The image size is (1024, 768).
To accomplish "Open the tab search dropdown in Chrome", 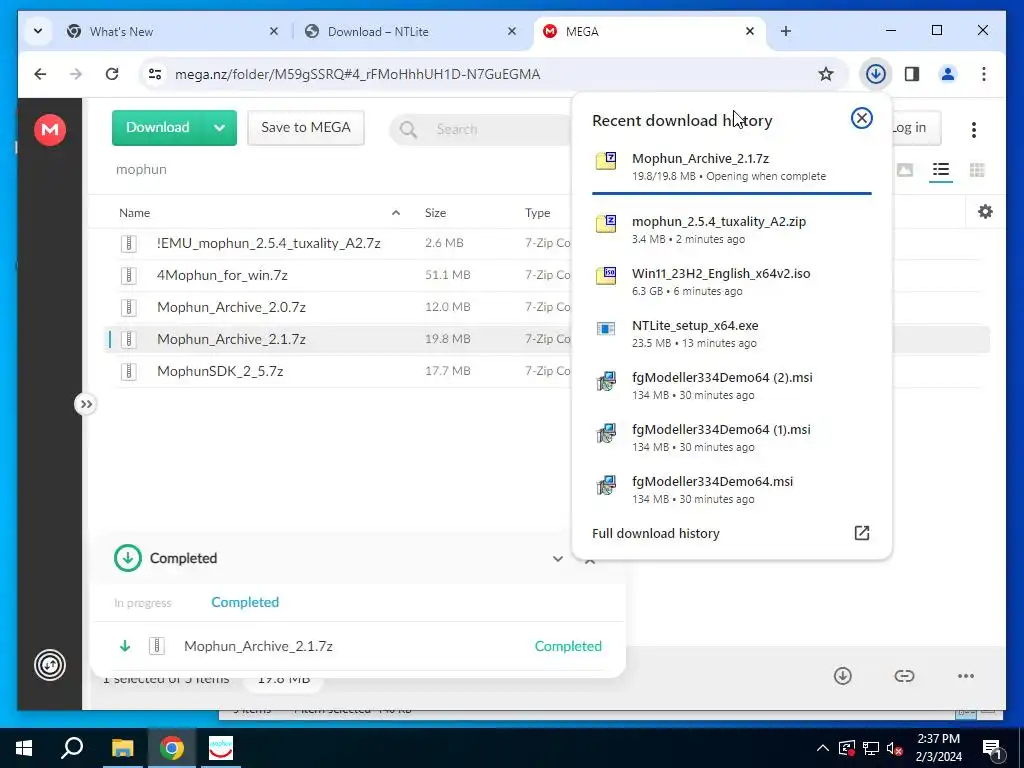I will (38, 31).
